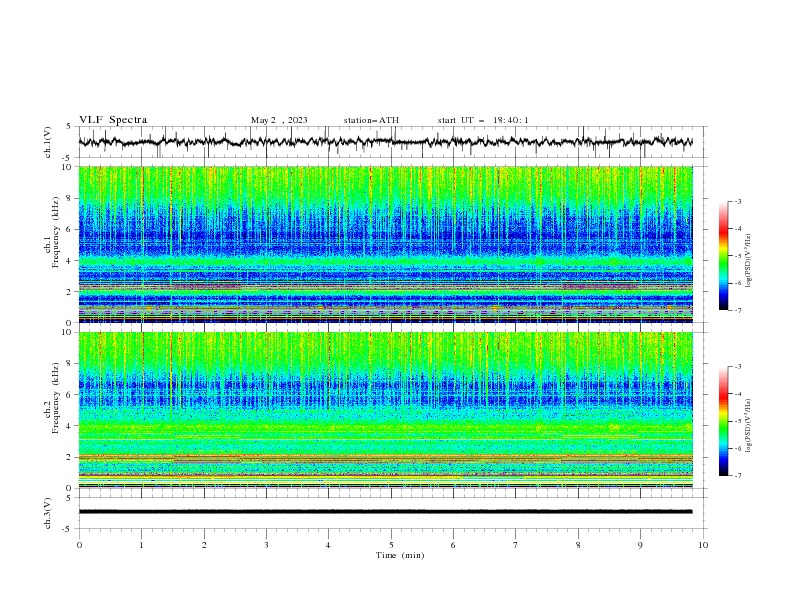Click the "ch.1(V)" vertical axis label
This screenshot has height=612, width=792.
pyautogui.click(x=48, y=142)
